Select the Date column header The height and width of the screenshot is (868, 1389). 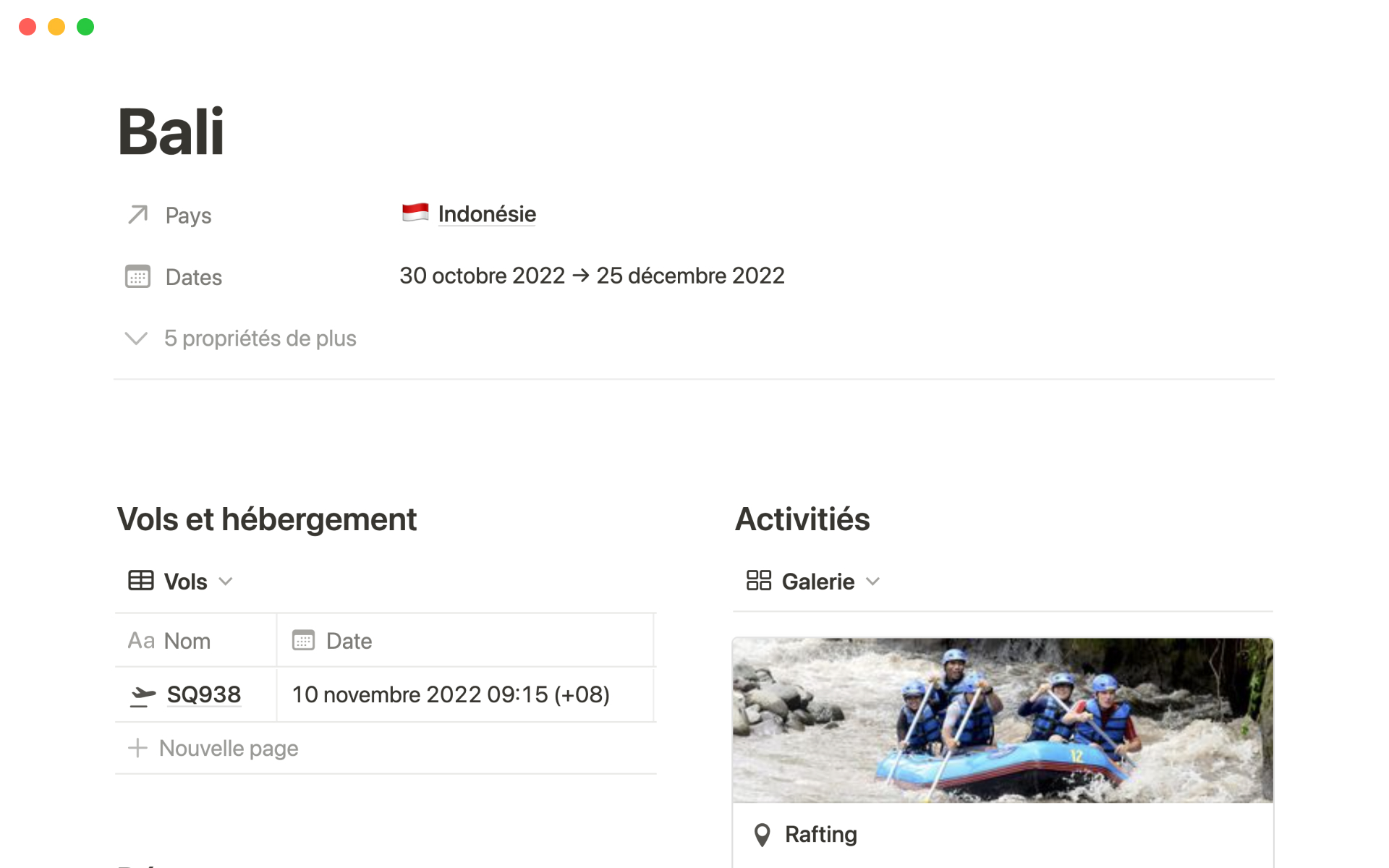click(x=466, y=641)
